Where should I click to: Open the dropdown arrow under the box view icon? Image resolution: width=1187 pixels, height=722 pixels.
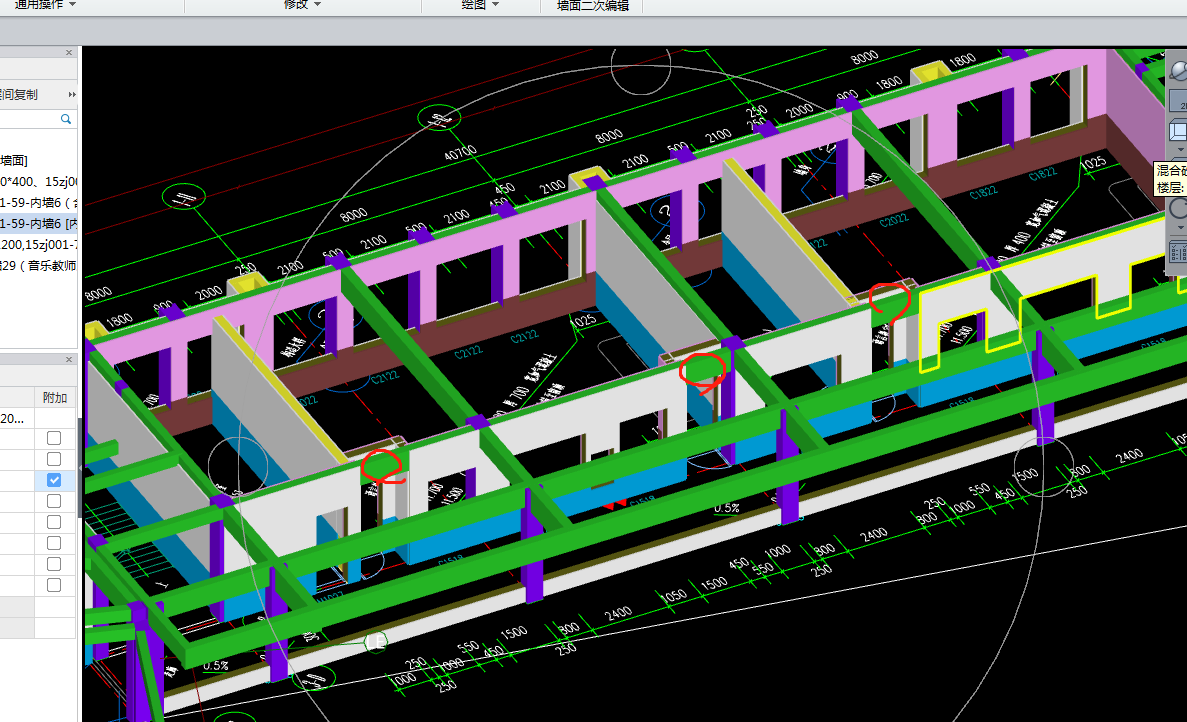pyautogui.click(x=1179, y=150)
